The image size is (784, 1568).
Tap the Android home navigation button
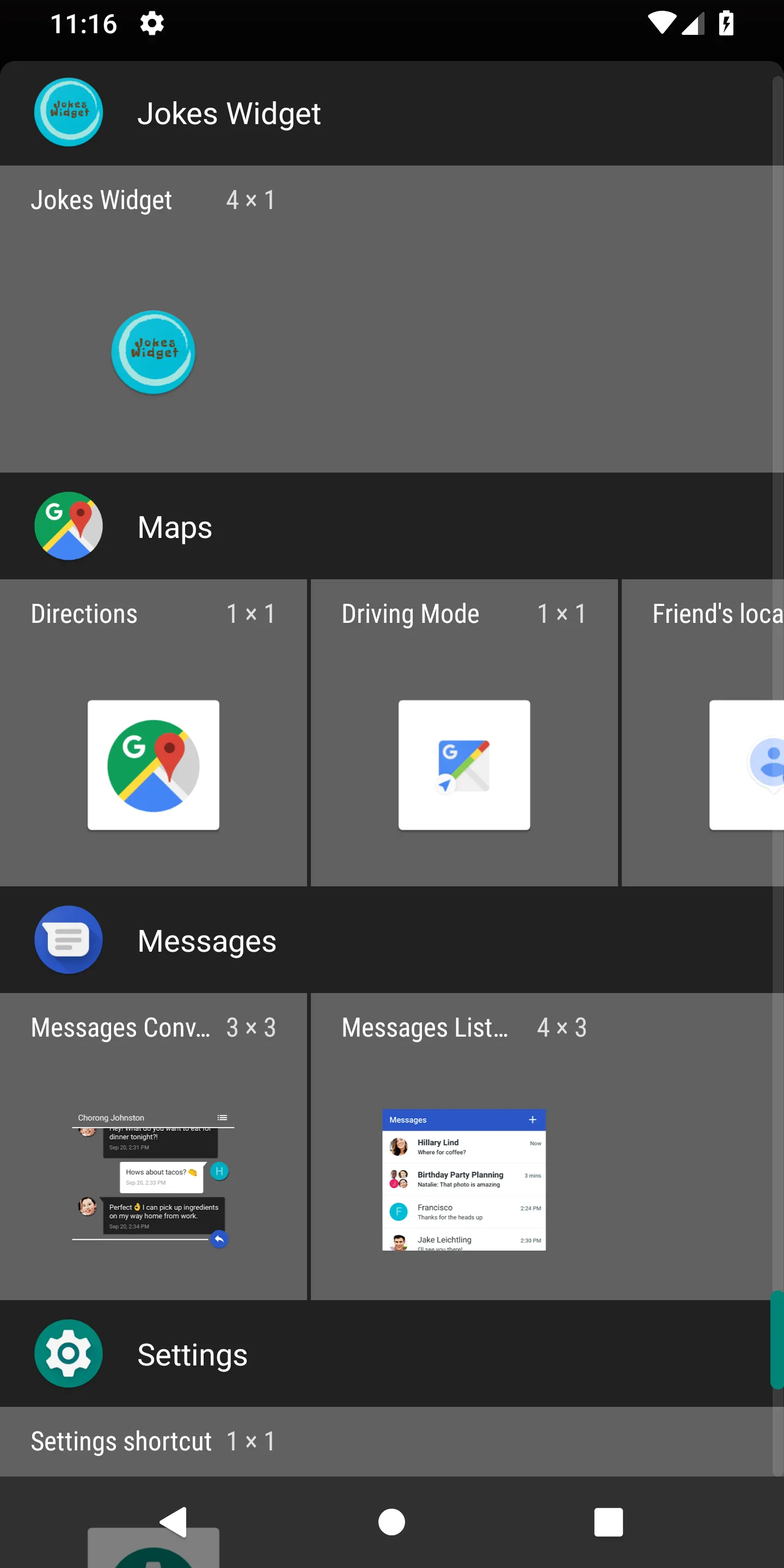391,1522
